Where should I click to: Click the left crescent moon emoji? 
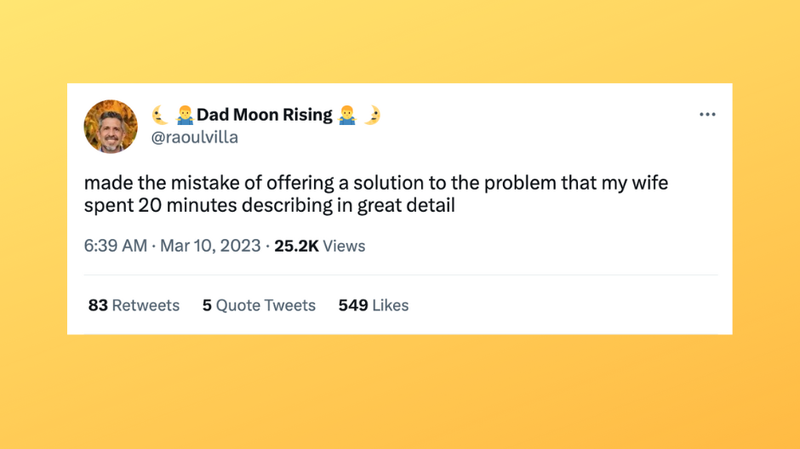(160, 115)
